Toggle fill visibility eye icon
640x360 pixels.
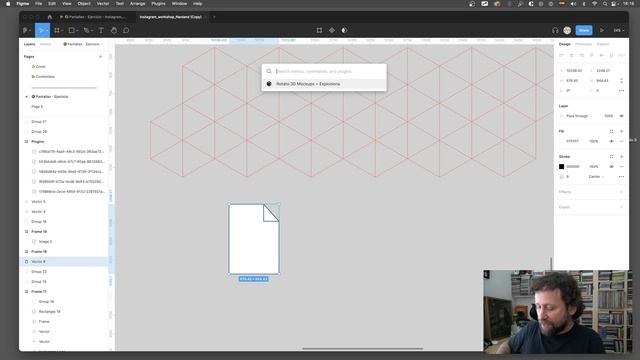click(x=611, y=141)
